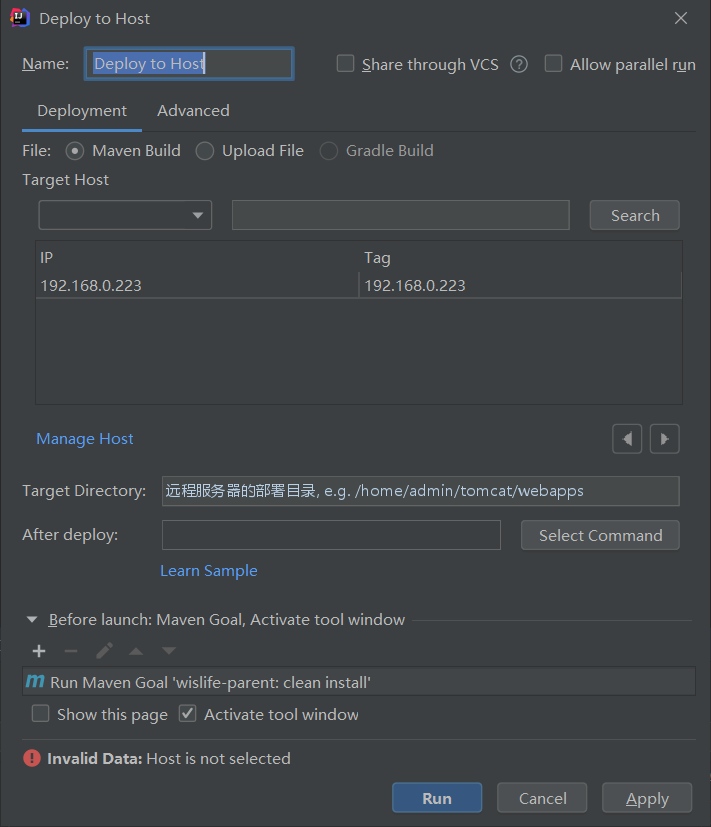711x827 pixels.
Task: Edit the Maven Goal launch task
Action: pyautogui.click(x=104, y=650)
